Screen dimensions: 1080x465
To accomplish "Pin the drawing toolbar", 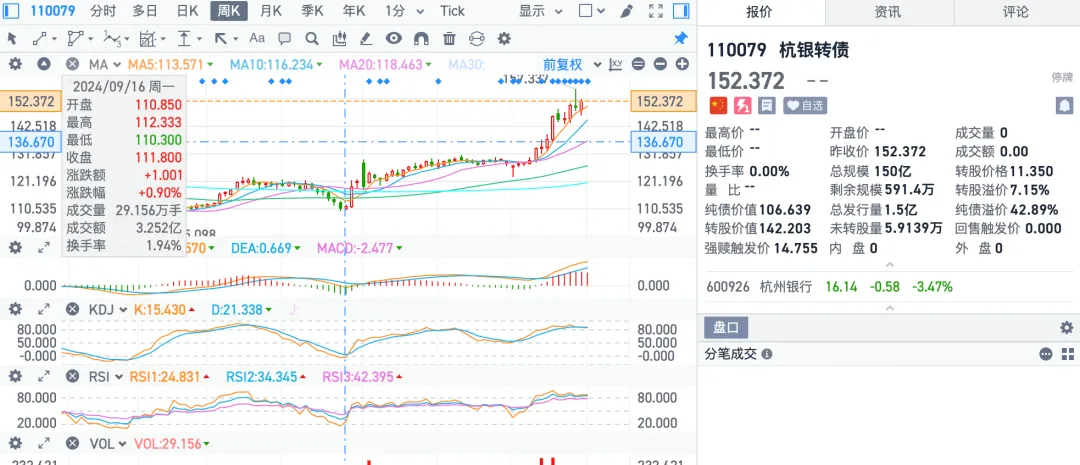I will pos(681,39).
